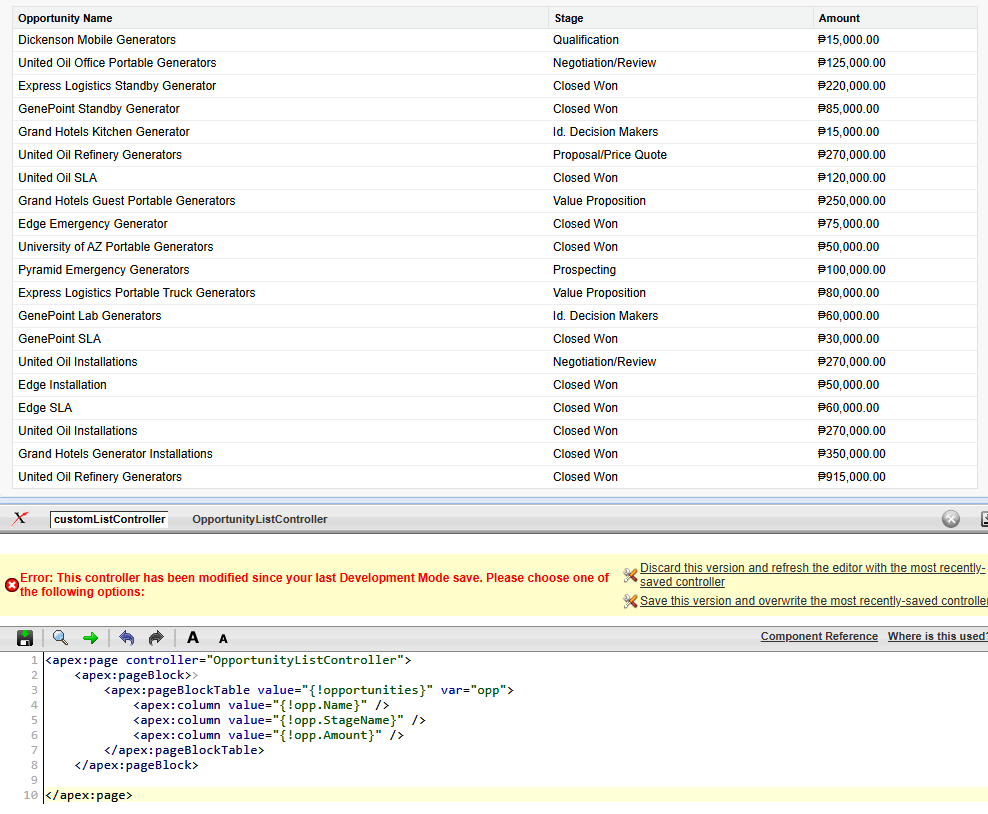
Task: Redo an edit using the forward arrow icon
Action: [x=156, y=638]
